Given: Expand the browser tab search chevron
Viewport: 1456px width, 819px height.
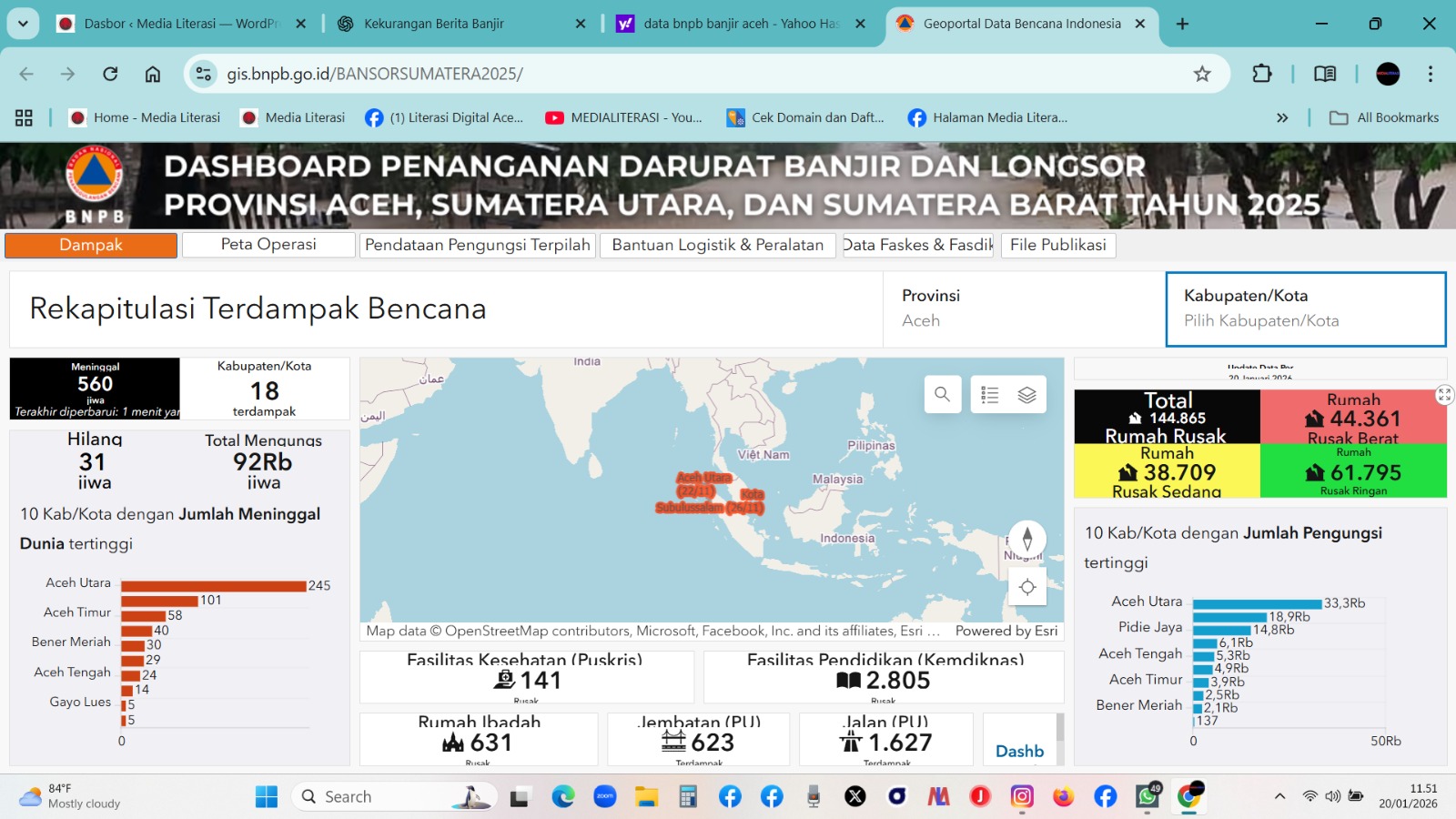Looking at the screenshot, I should (x=23, y=24).
